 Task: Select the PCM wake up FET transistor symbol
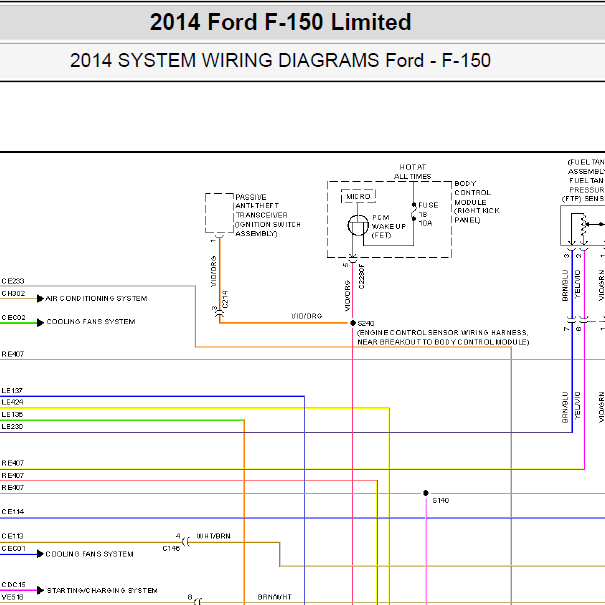pyautogui.click(x=358, y=225)
